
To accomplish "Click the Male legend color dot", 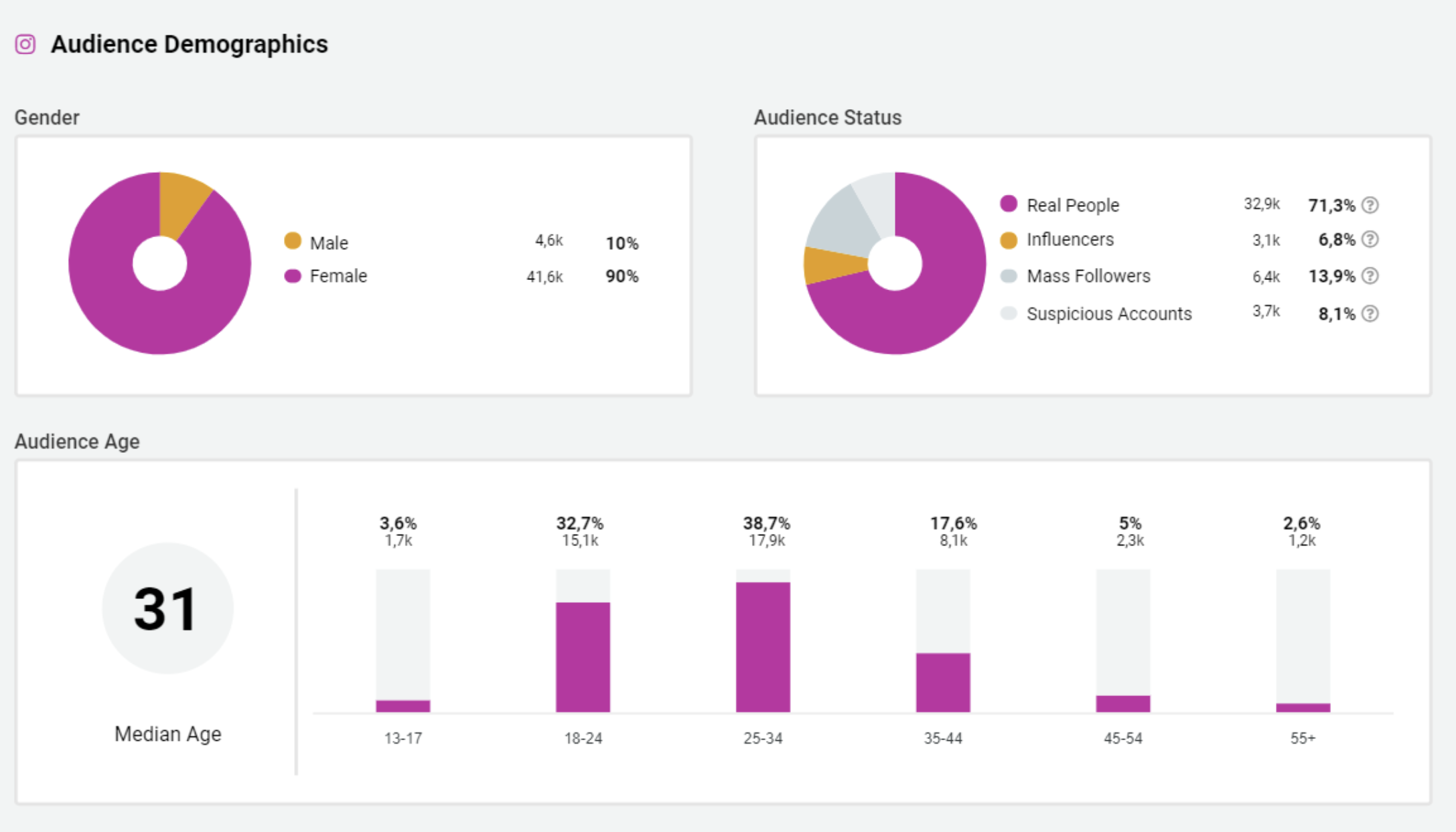I will (x=293, y=241).
